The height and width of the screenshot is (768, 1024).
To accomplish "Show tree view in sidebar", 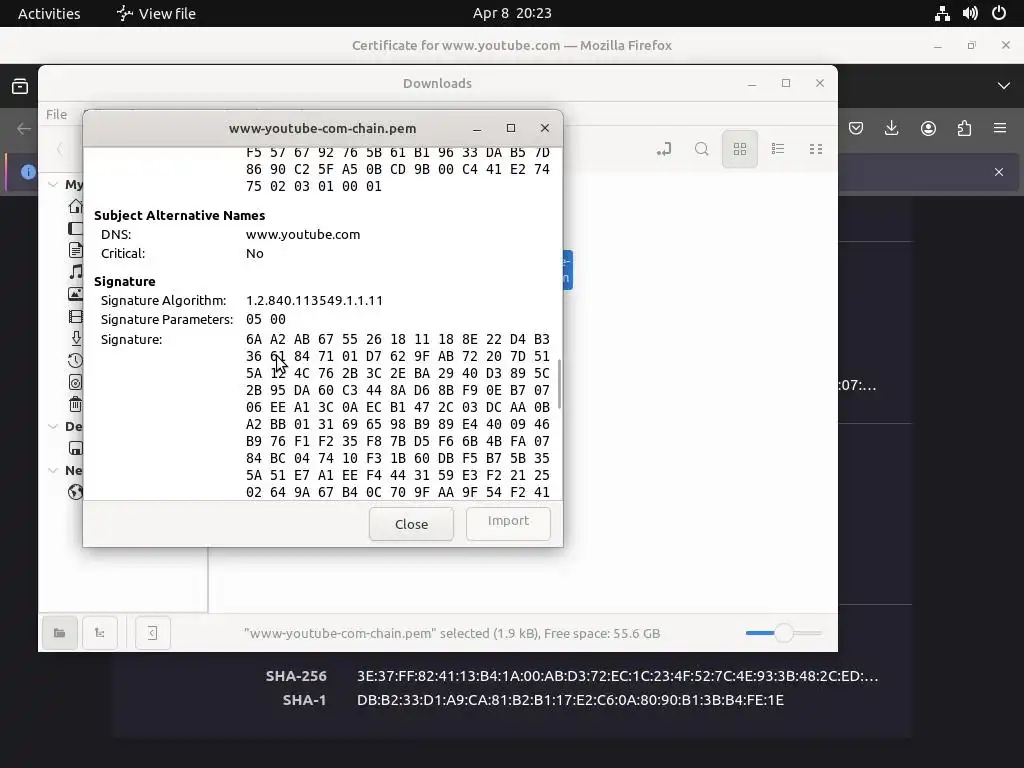I will point(99,633).
